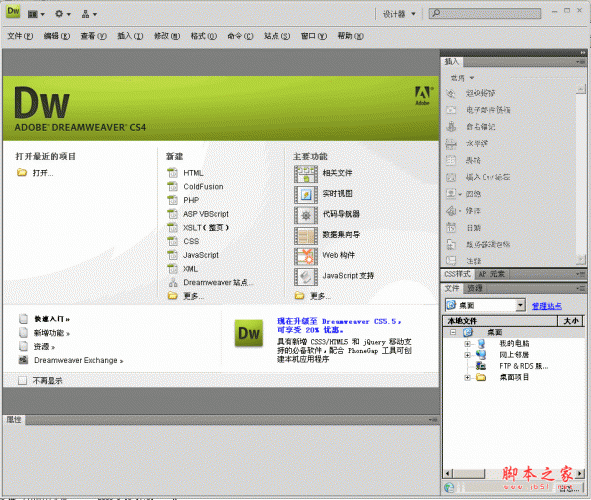The width and height of the screenshot is (591, 500).
Task: Expand the 我的电脑 tree node
Action: coord(467,344)
